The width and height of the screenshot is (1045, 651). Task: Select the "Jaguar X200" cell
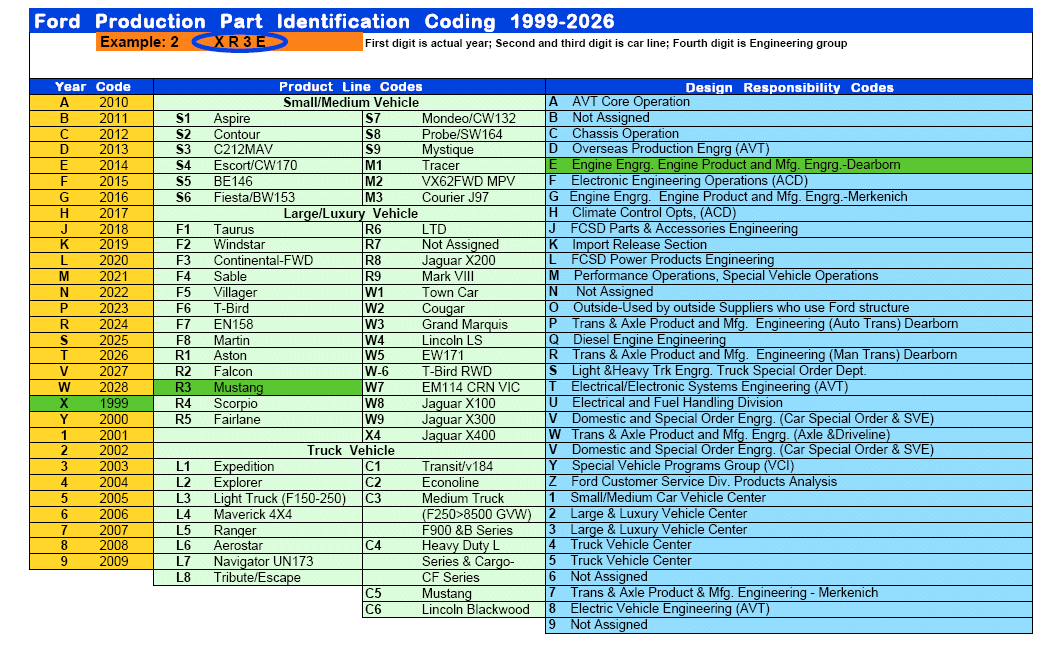click(x=459, y=261)
